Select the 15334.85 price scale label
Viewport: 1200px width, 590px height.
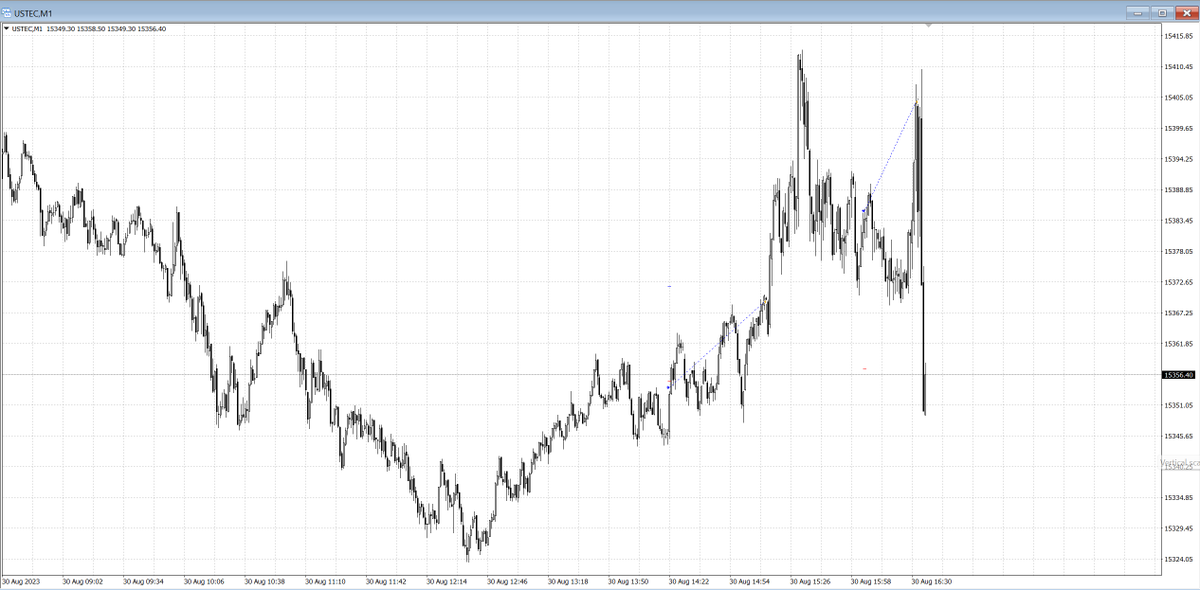click(1179, 498)
